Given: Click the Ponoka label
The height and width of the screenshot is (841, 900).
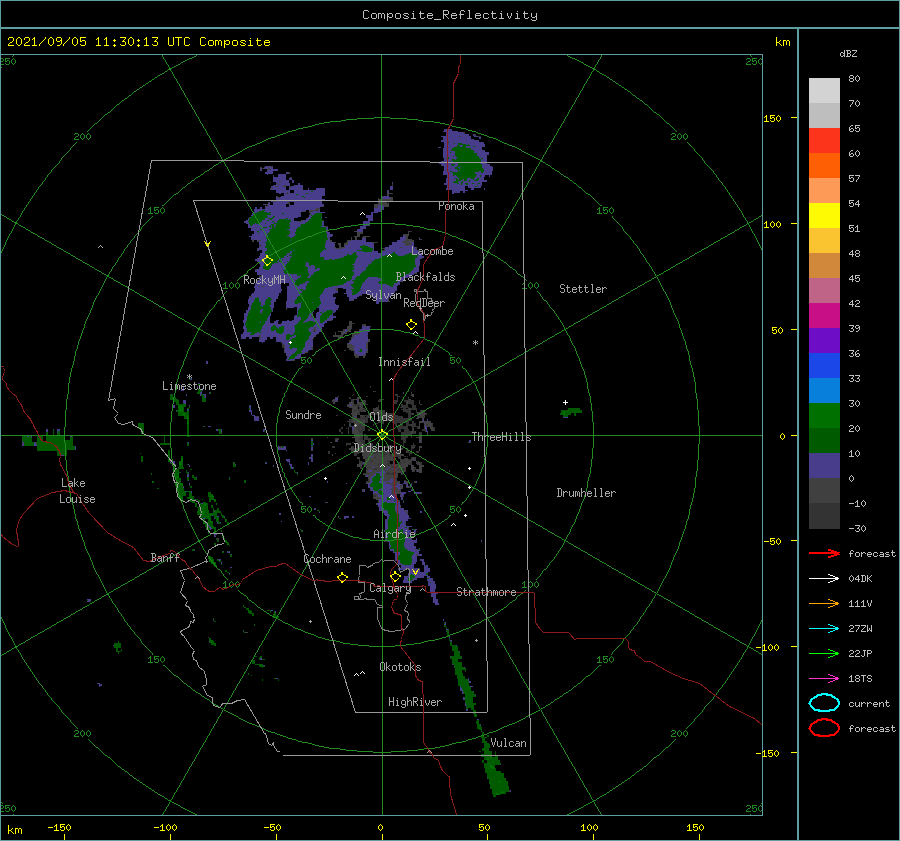Looking at the screenshot, I should pyautogui.click(x=456, y=206).
